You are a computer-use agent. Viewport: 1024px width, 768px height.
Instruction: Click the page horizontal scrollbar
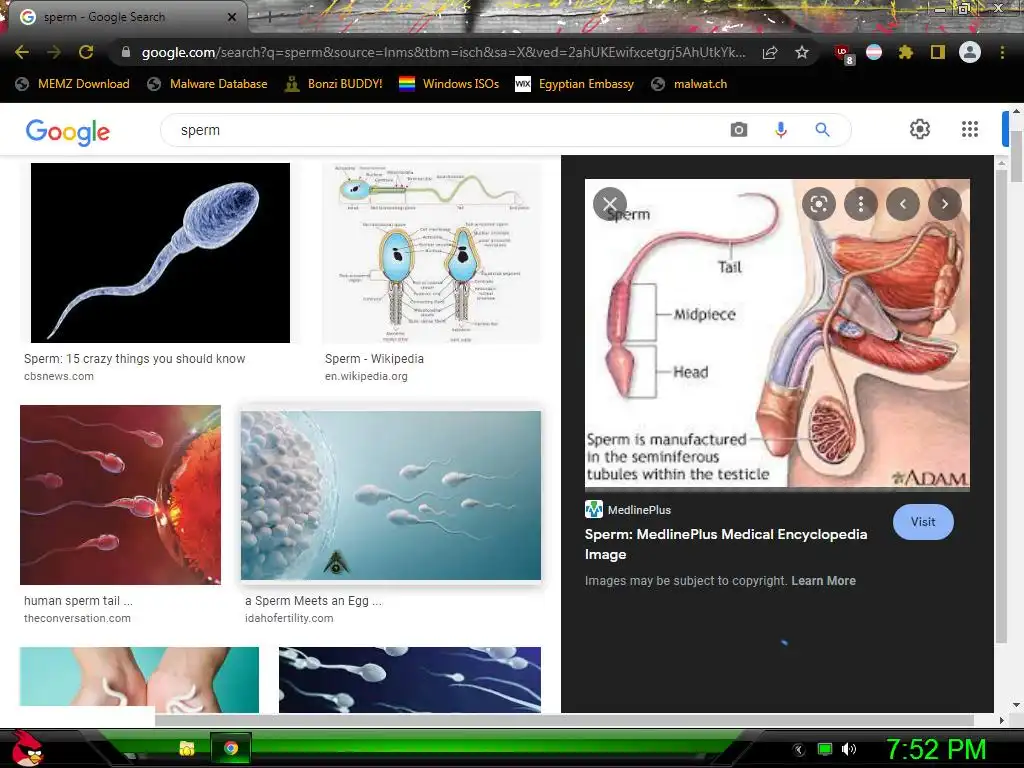(x=564, y=720)
